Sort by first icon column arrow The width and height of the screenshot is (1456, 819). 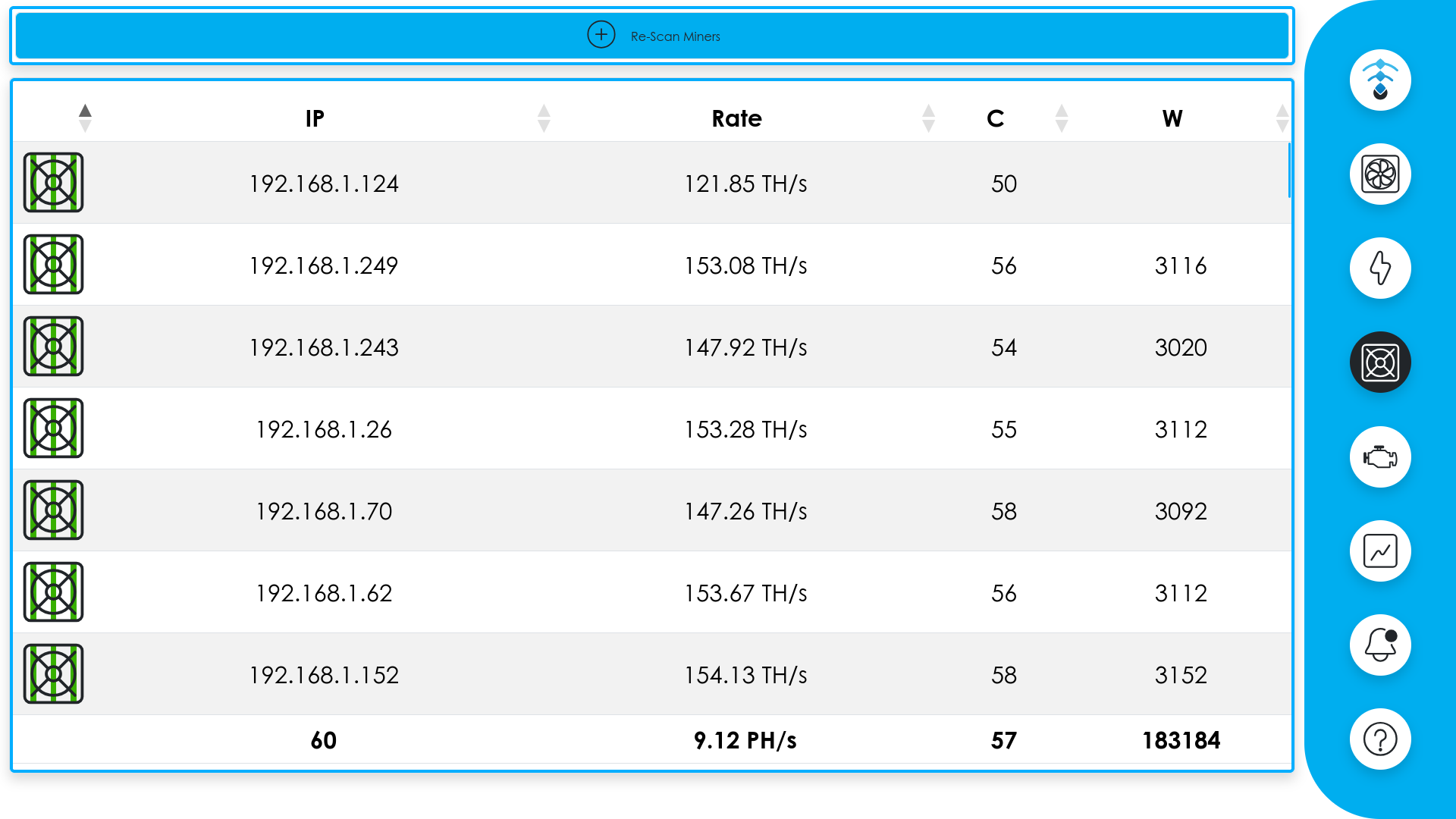pos(85,118)
